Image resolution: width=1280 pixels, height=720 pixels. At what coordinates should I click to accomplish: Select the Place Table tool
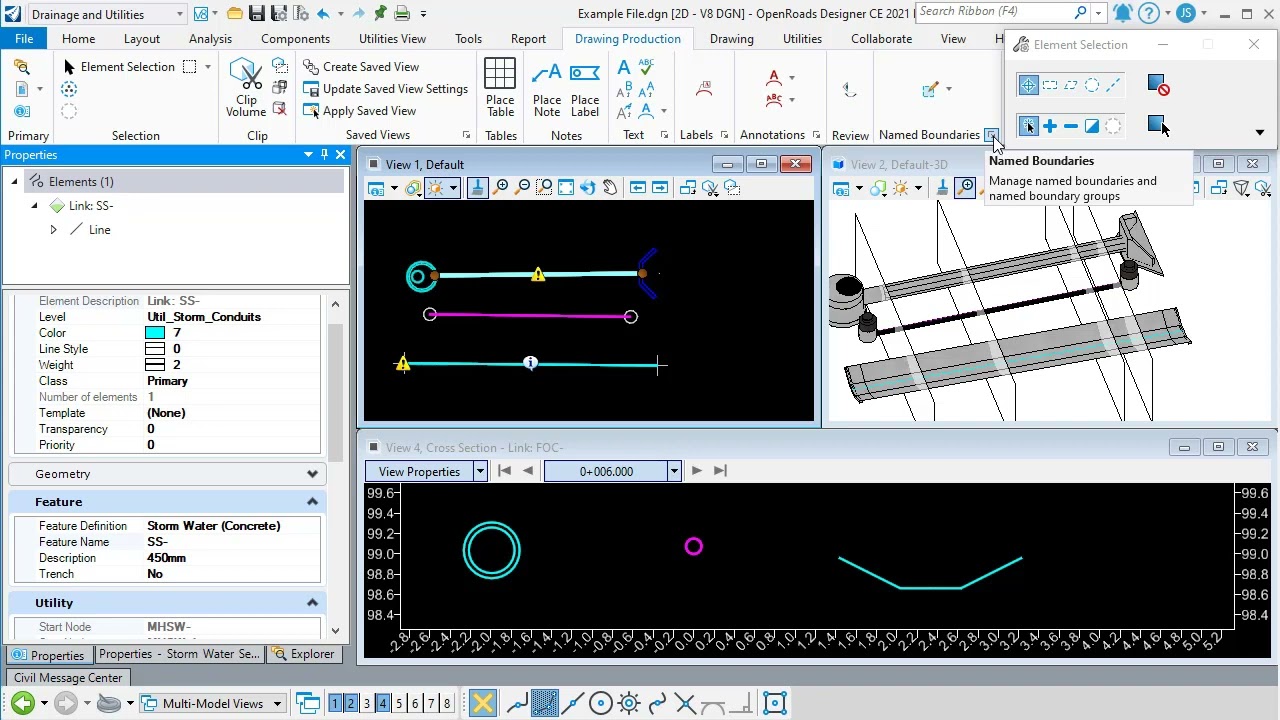500,88
